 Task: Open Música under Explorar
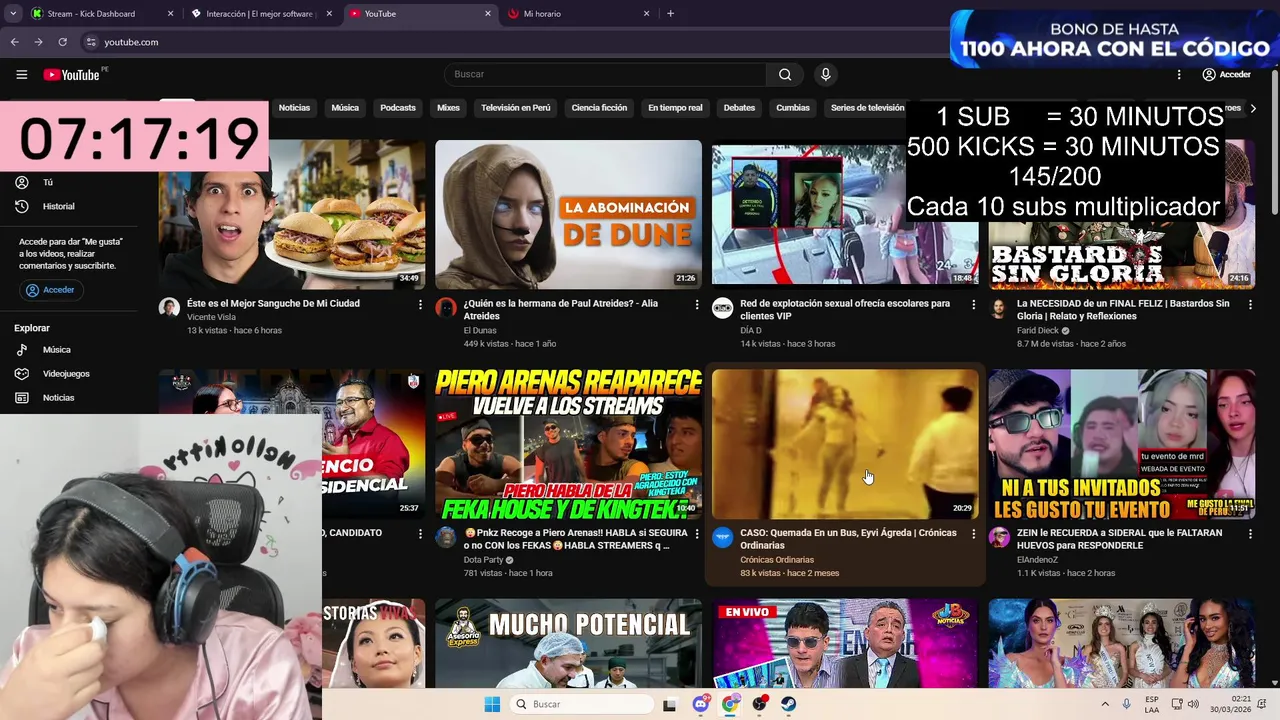[56, 350]
